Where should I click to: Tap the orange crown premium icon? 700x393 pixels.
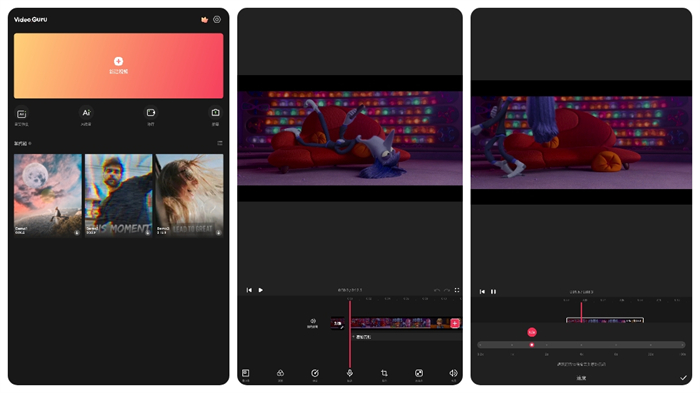(204, 20)
